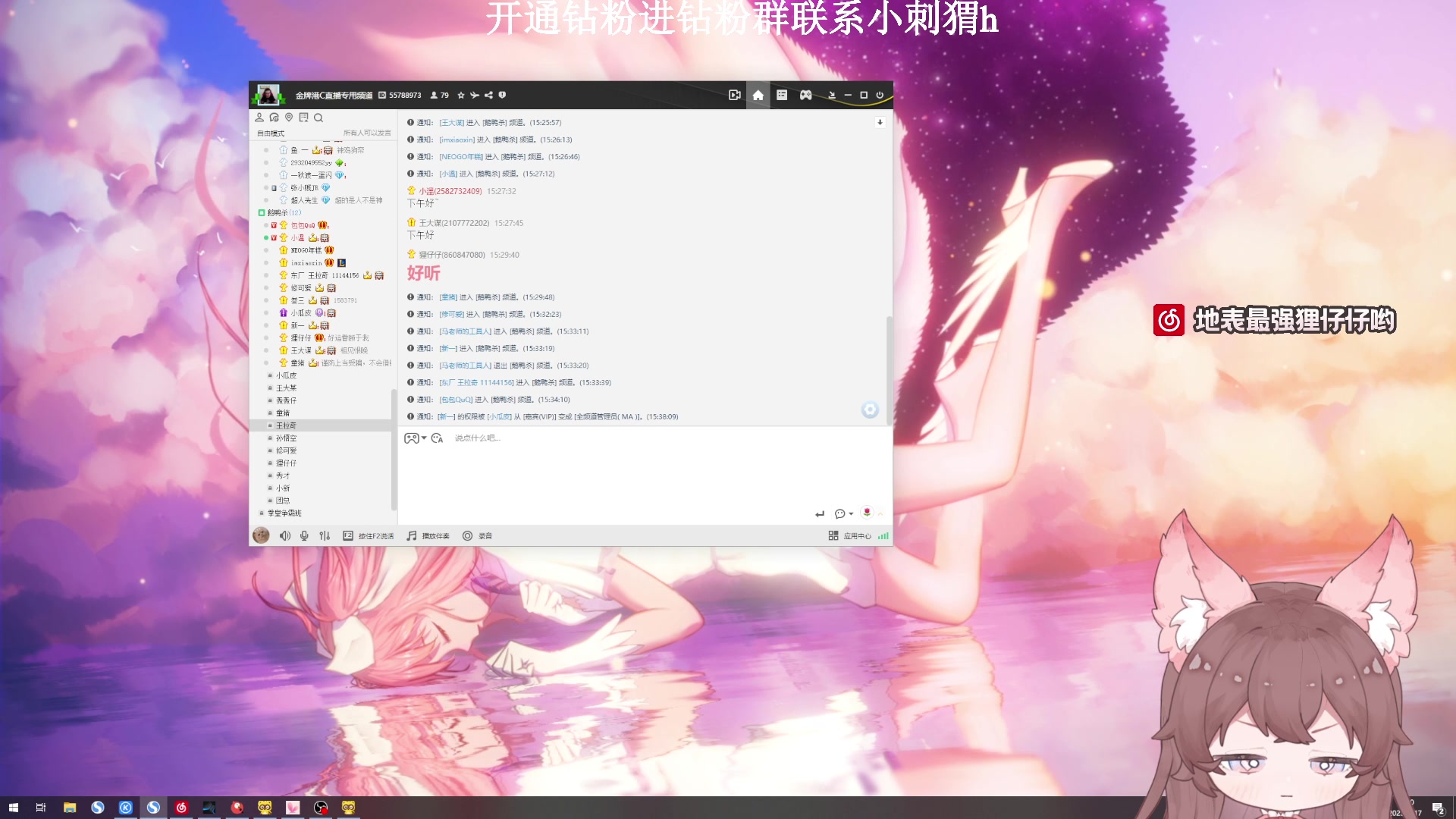Image resolution: width=1456 pixels, height=819 pixels.
Task: Click the home icon in the channel header
Action: point(758,95)
